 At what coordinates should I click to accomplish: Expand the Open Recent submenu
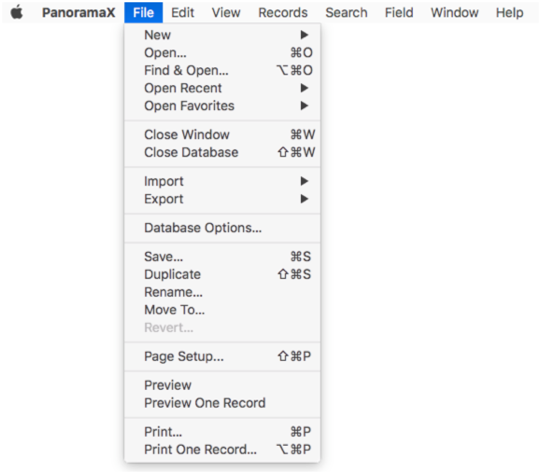[x=222, y=88]
